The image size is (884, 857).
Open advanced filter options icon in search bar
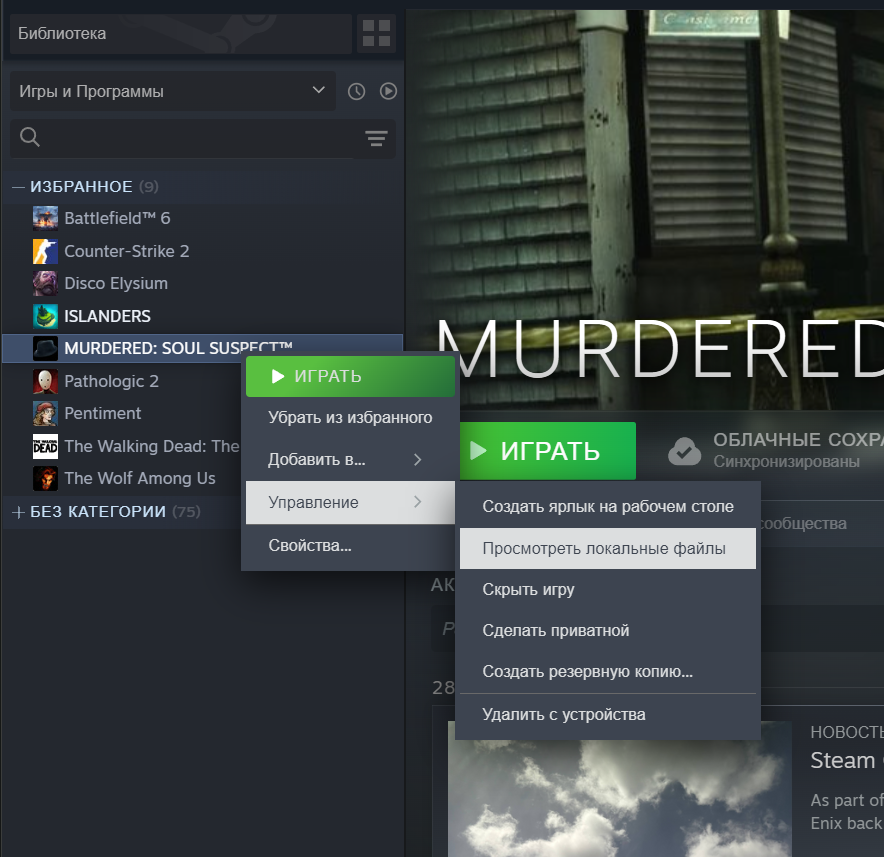pyautogui.click(x=376, y=138)
